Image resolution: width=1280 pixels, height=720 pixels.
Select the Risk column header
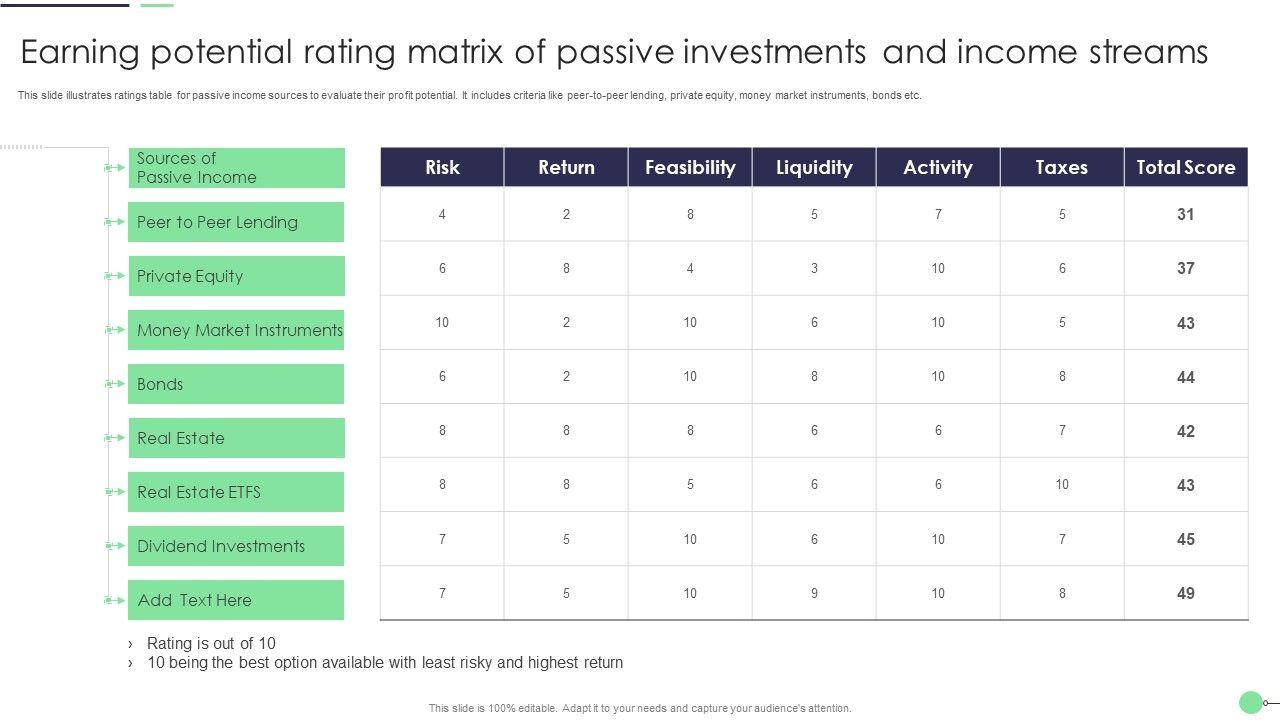(x=442, y=167)
